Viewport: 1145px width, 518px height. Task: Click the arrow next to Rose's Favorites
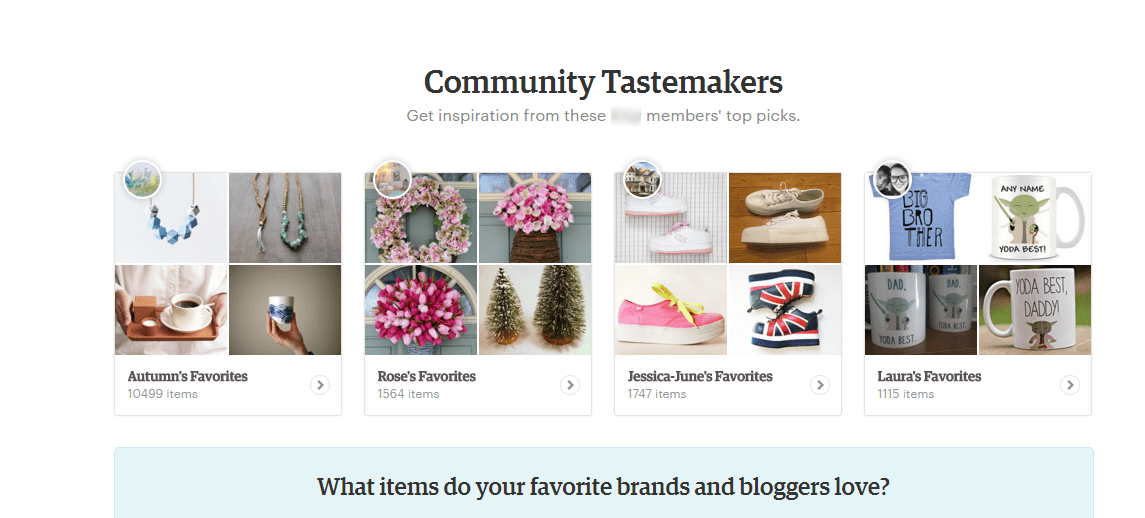pos(570,384)
